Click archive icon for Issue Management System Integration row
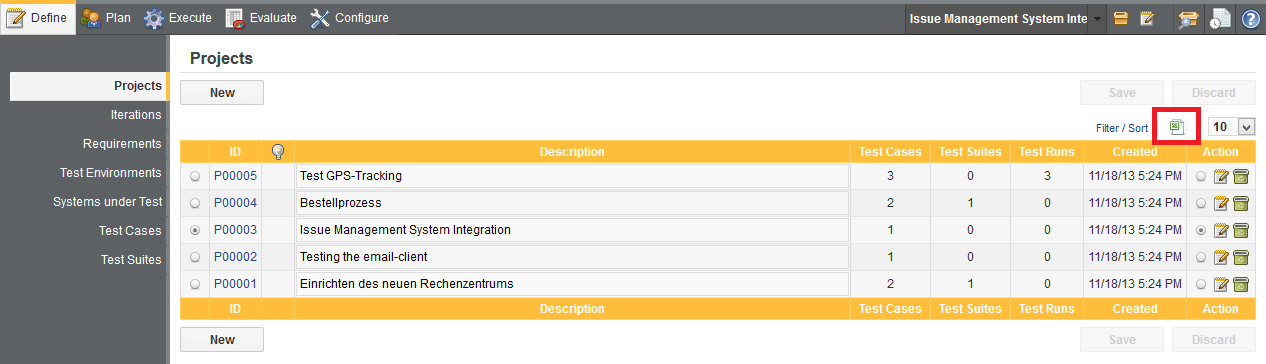The width and height of the screenshot is (1266, 364). click(1240, 230)
